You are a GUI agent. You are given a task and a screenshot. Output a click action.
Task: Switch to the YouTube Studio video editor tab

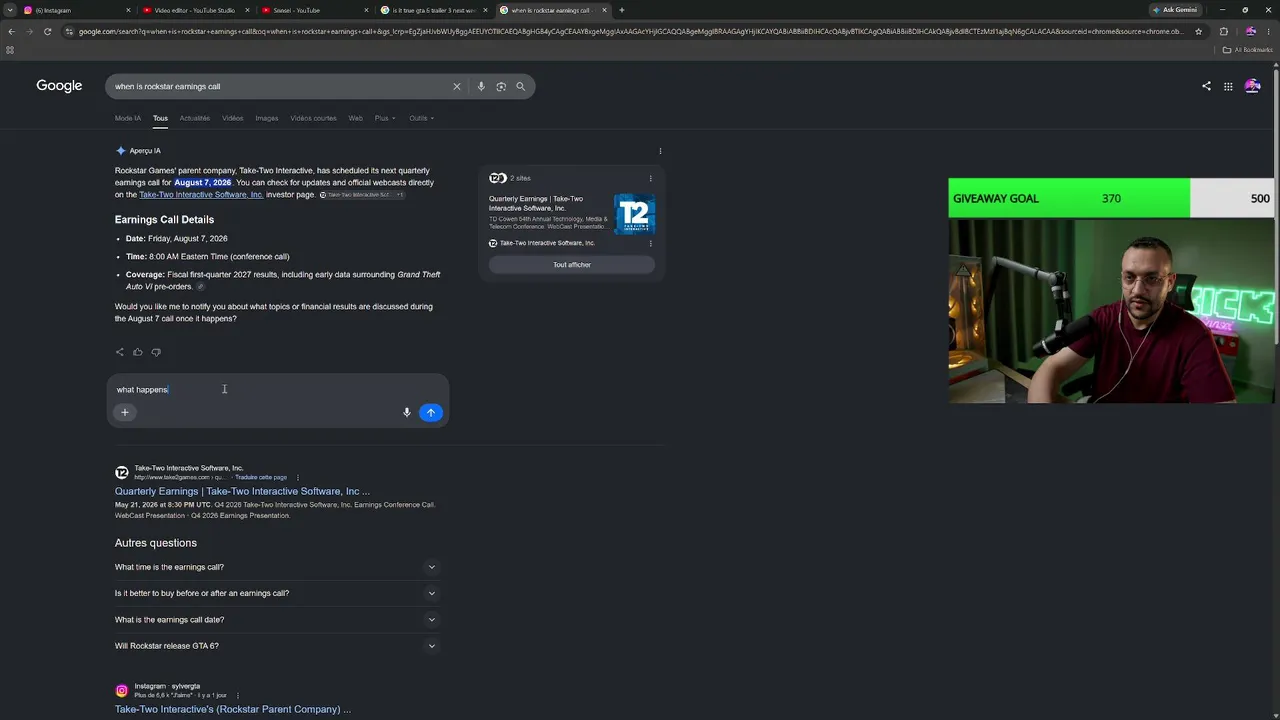(x=195, y=10)
